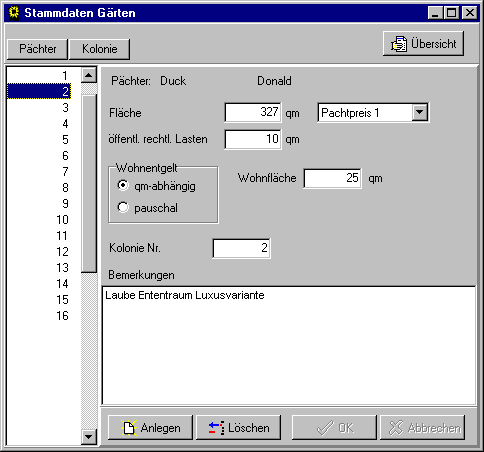Screen dimensions: 484x452
Task: Select the qm-abhängig radio option
Action: point(123,185)
